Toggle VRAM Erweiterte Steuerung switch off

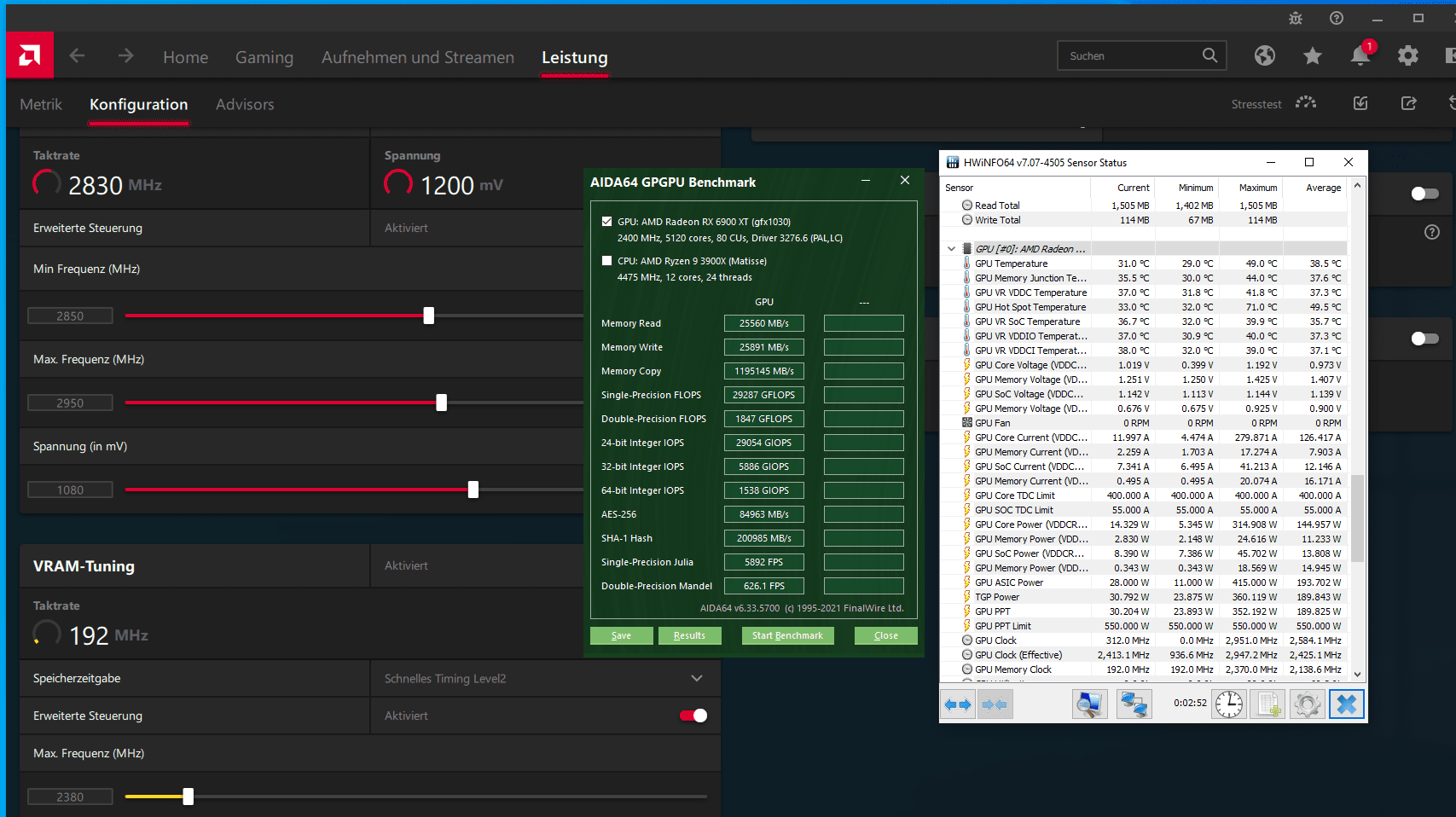coord(693,716)
